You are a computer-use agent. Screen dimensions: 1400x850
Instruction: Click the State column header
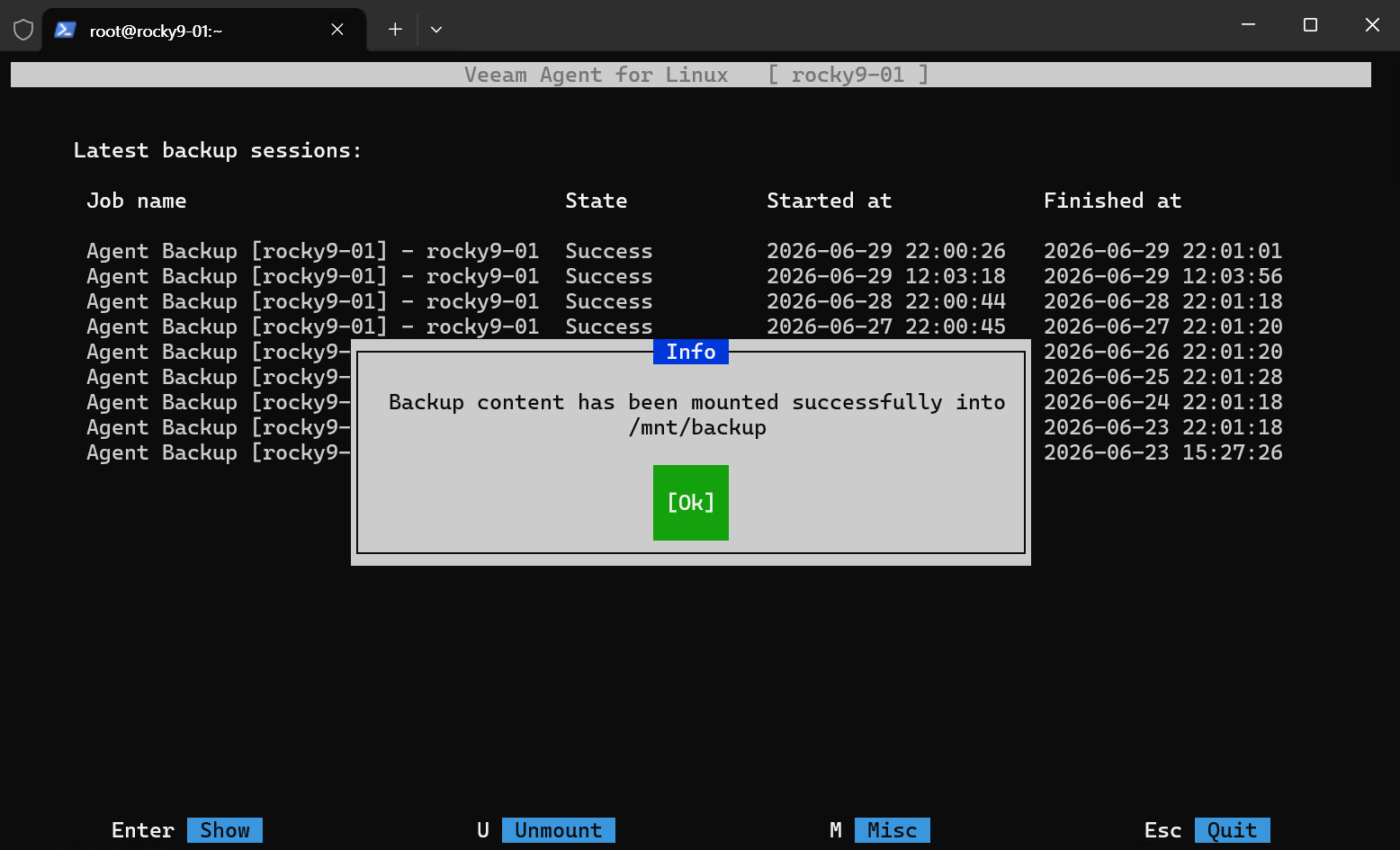597,201
